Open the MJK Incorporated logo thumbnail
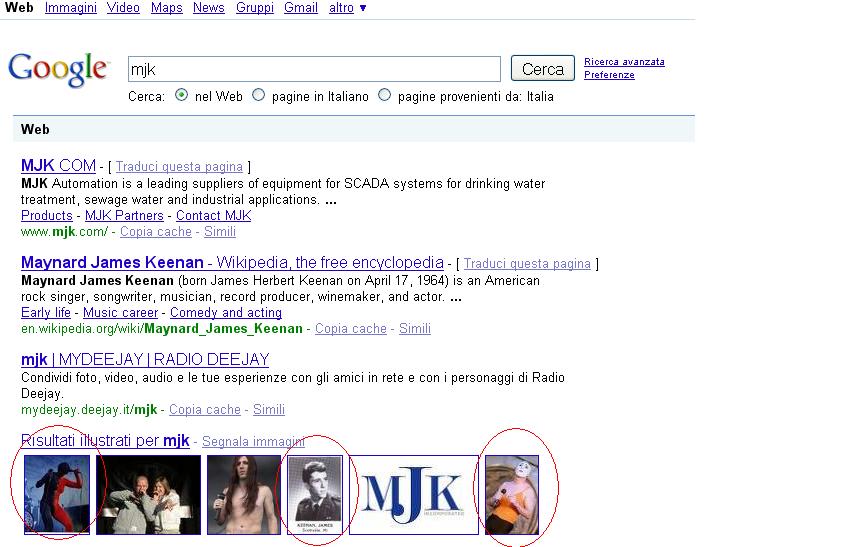The height and width of the screenshot is (547, 860). (x=413, y=494)
